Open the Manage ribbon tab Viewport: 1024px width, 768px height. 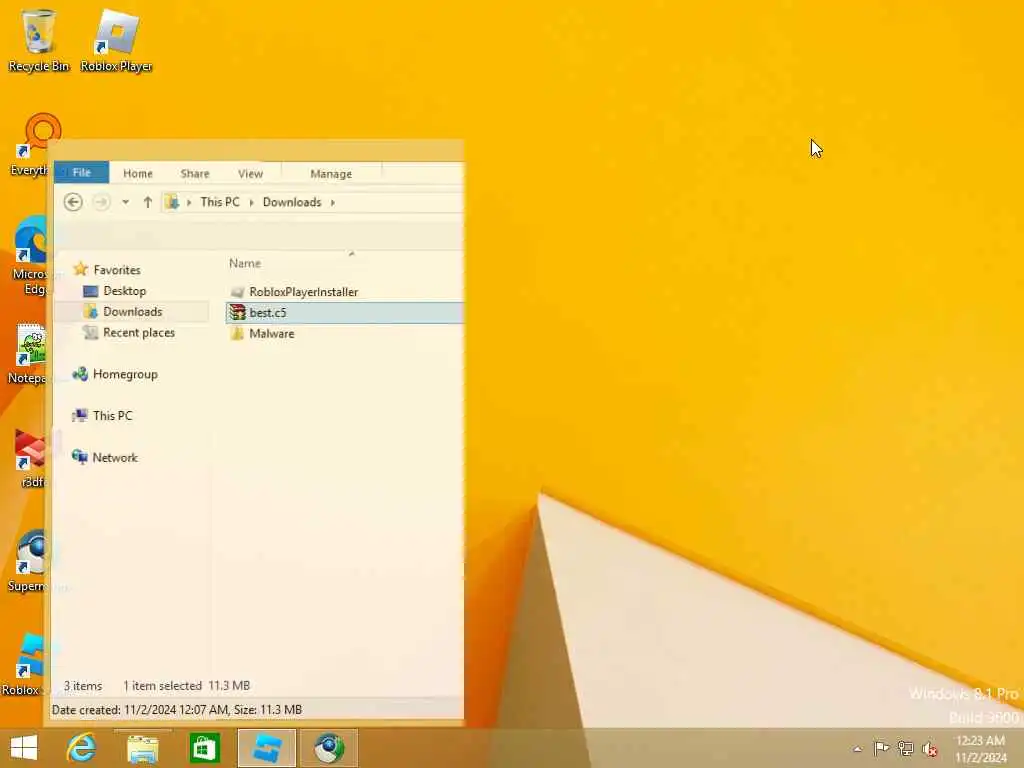[x=331, y=174]
